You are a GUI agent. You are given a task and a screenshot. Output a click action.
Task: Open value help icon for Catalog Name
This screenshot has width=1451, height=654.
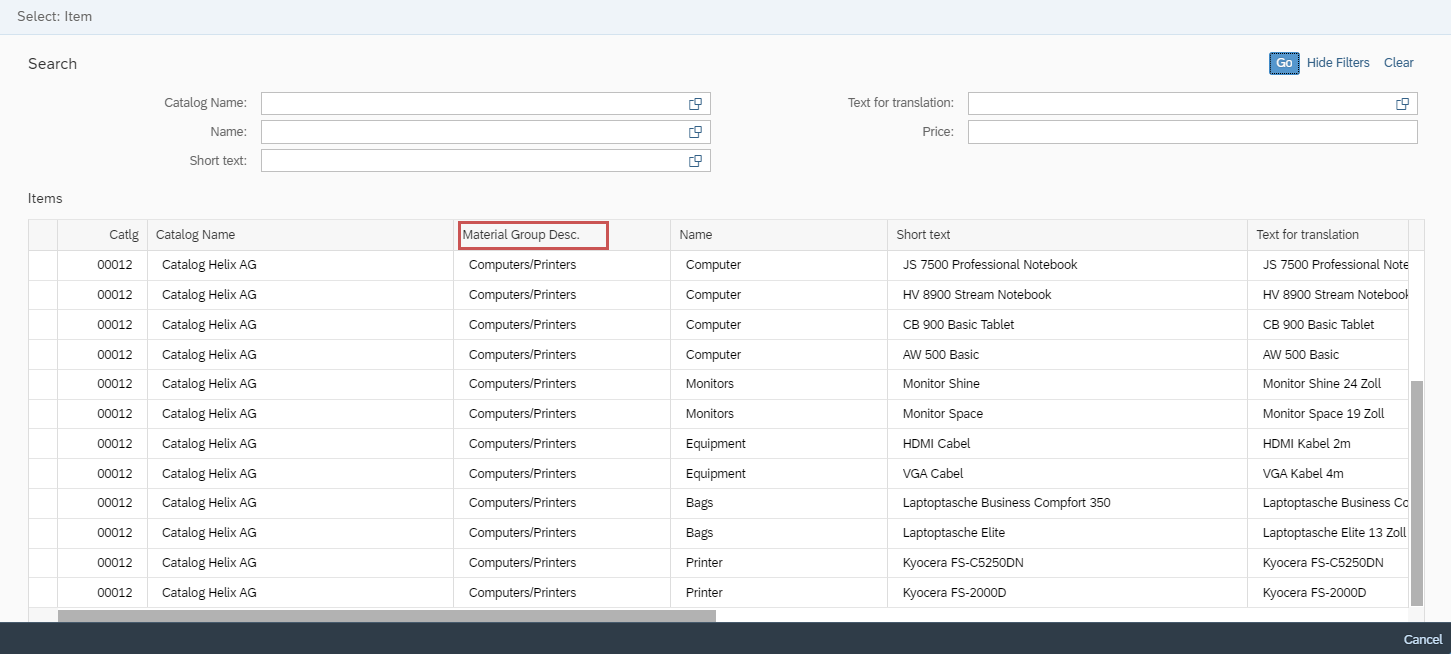pos(695,104)
